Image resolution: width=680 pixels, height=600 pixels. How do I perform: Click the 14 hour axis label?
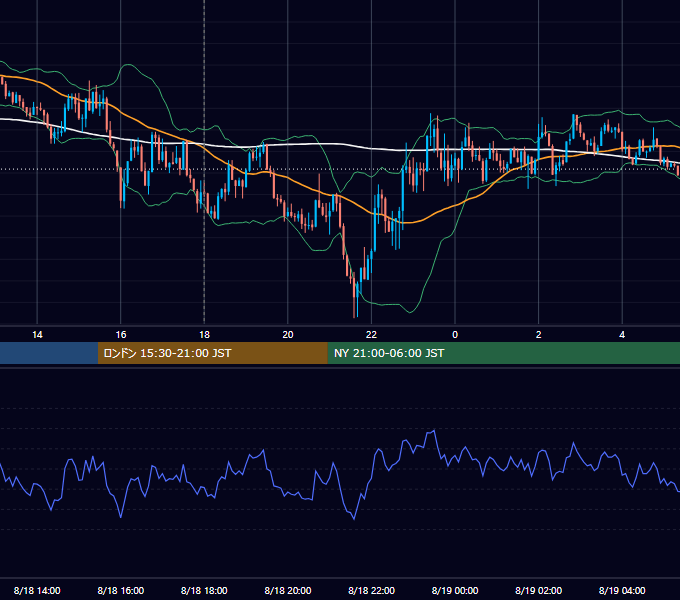pyautogui.click(x=37, y=335)
